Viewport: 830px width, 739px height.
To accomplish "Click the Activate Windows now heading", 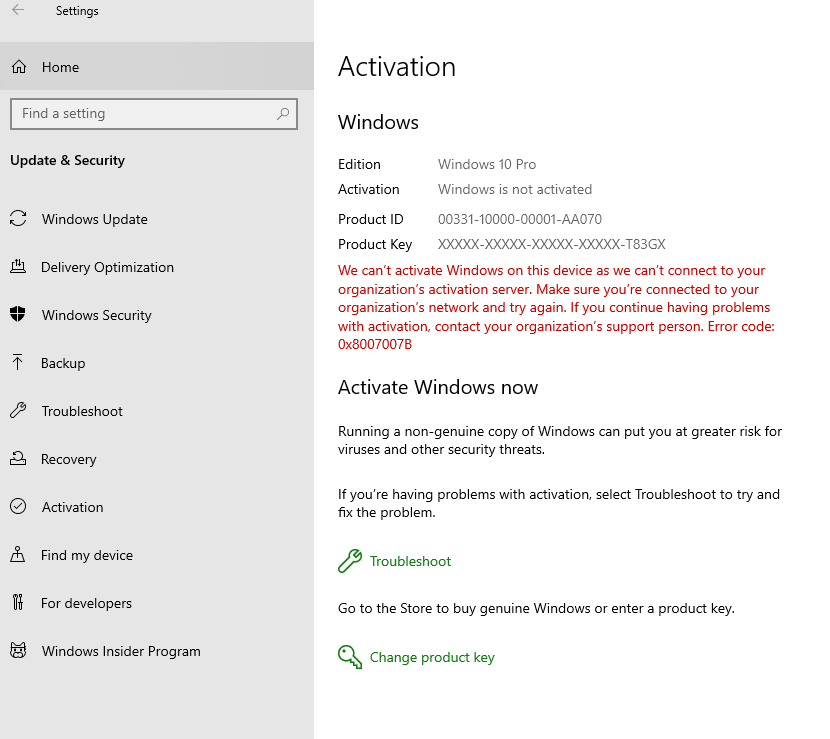I will coord(438,387).
